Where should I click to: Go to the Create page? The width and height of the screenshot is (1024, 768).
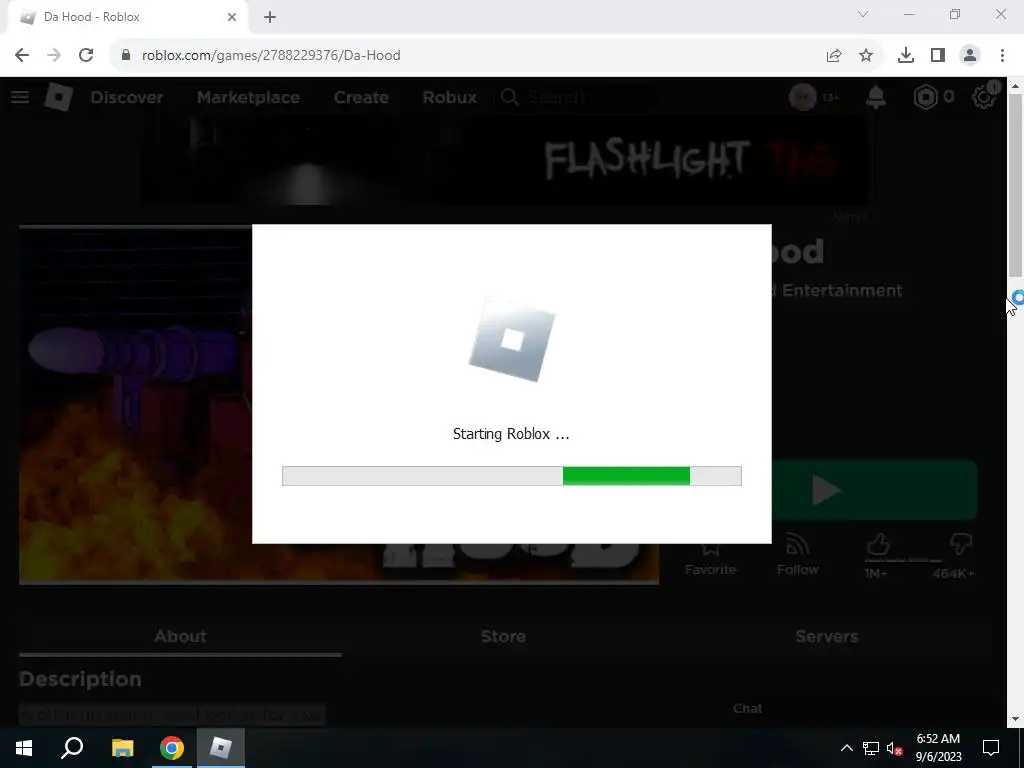361,97
